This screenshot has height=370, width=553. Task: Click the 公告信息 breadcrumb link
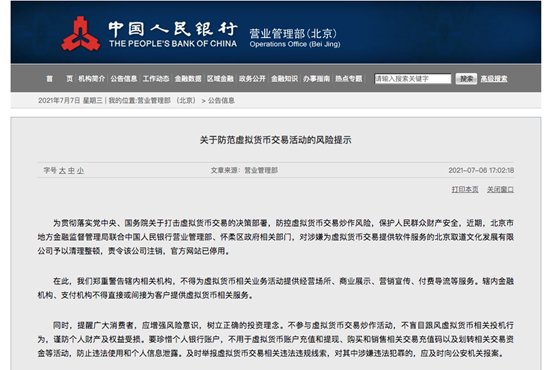coord(221,101)
